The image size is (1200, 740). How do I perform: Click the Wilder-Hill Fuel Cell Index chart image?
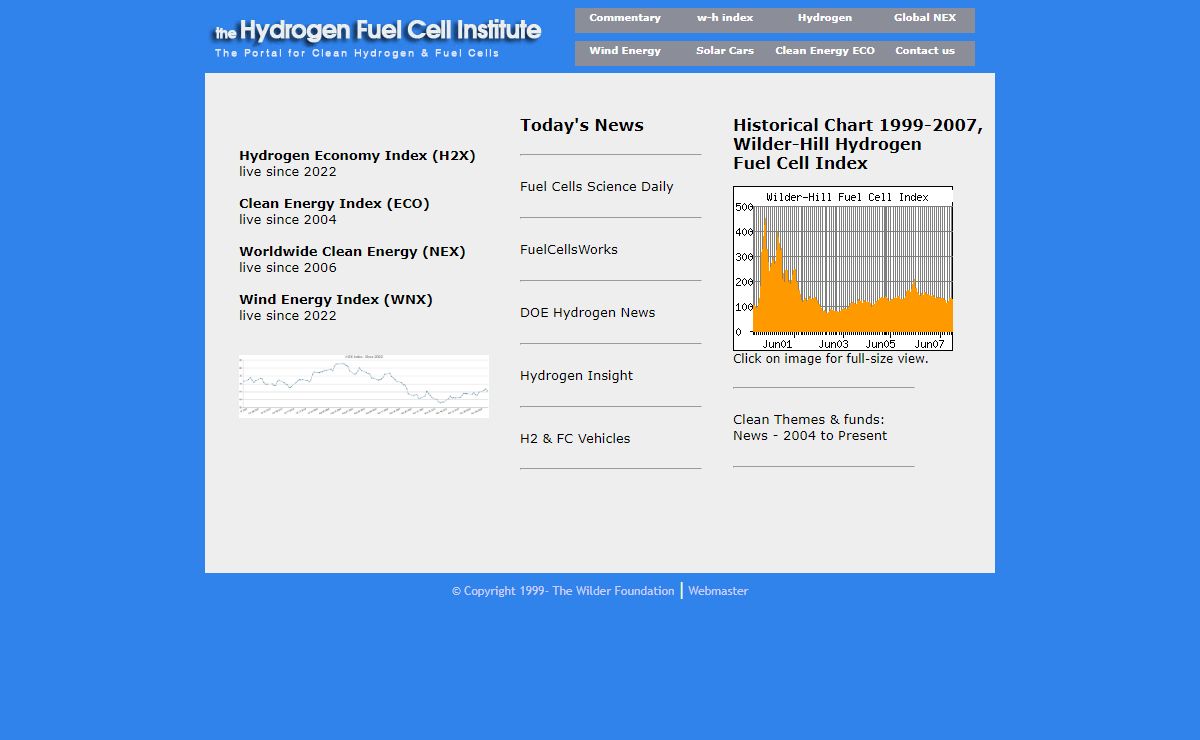[x=843, y=268]
